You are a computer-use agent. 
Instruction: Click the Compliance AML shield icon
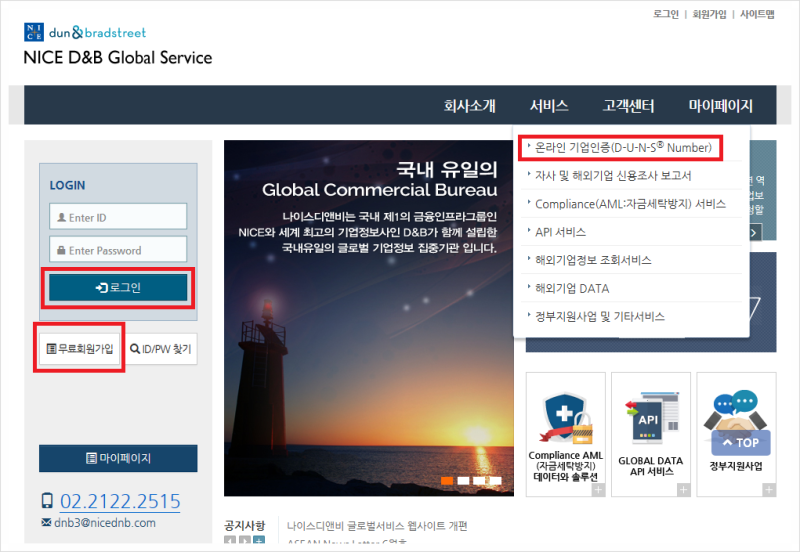click(x=566, y=418)
